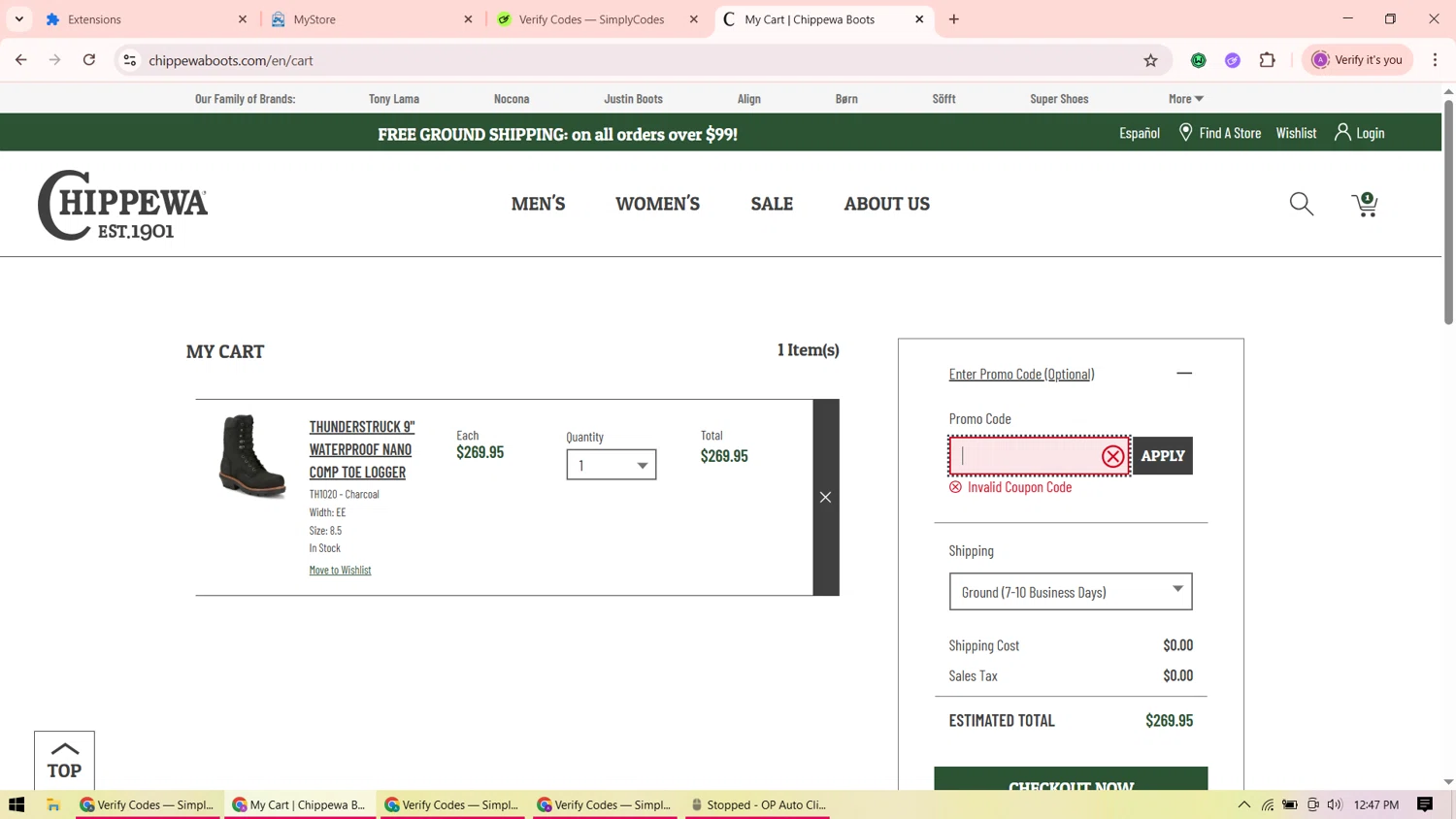Open the Windows notification center
Image resolution: width=1456 pixels, height=819 pixels.
pos(1425,804)
